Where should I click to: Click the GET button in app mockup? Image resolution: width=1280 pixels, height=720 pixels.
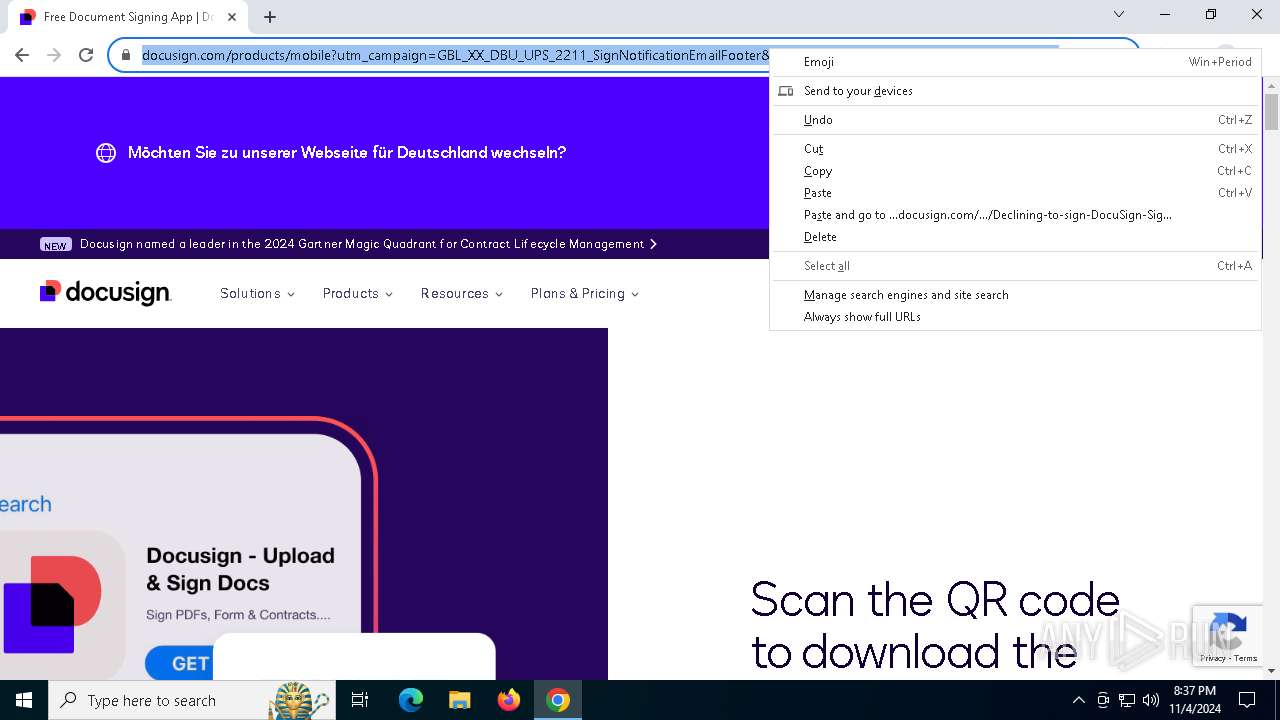pos(180,663)
